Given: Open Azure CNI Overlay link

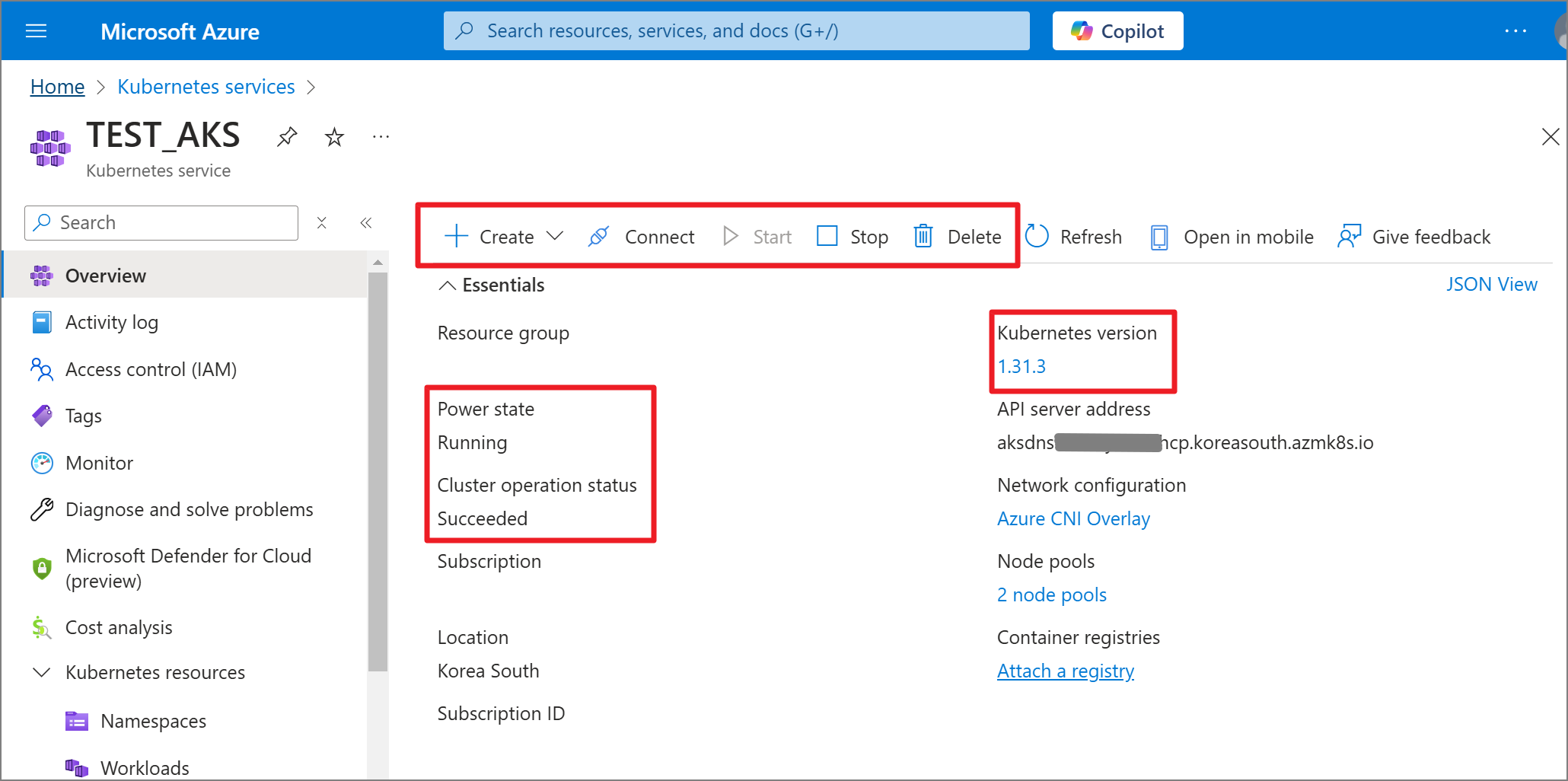Looking at the screenshot, I should click(1073, 519).
